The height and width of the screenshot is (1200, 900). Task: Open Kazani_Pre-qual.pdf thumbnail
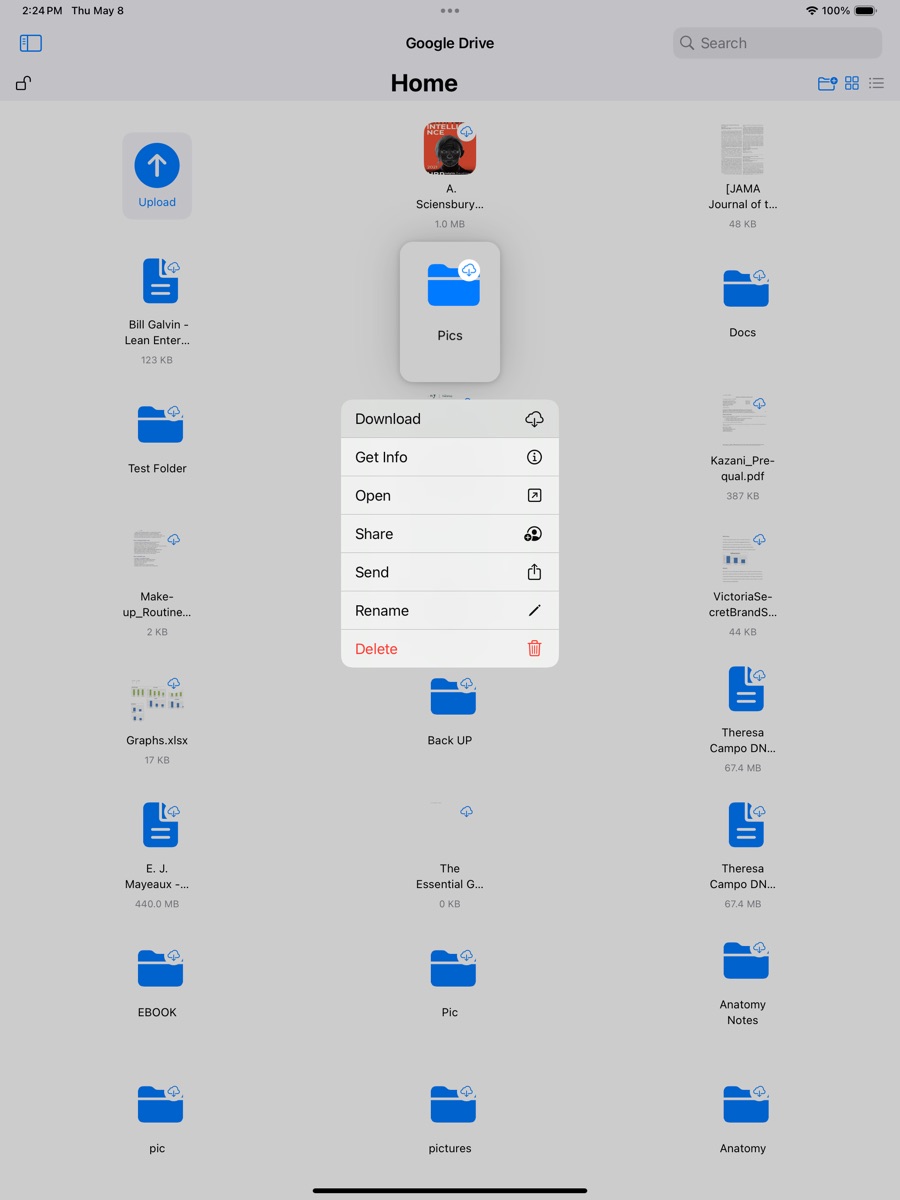pos(742,420)
